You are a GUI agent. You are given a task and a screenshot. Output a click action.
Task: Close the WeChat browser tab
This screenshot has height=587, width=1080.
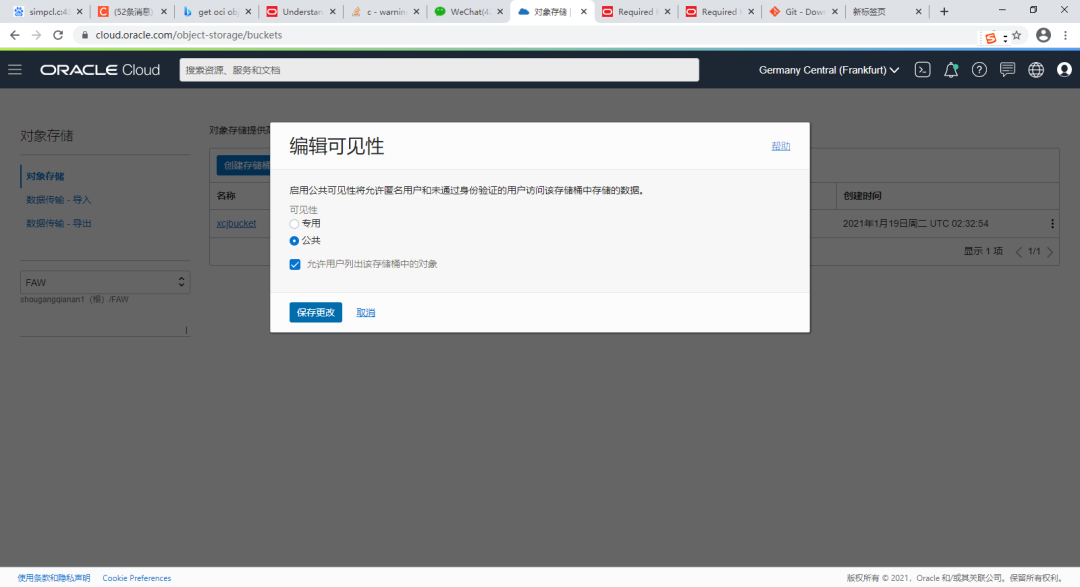(x=500, y=12)
